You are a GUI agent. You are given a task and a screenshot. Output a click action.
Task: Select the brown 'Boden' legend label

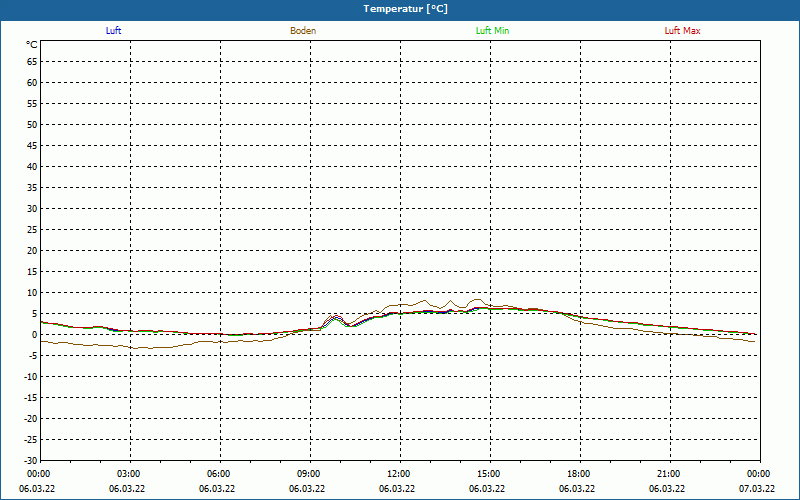pyautogui.click(x=303, y=31)
